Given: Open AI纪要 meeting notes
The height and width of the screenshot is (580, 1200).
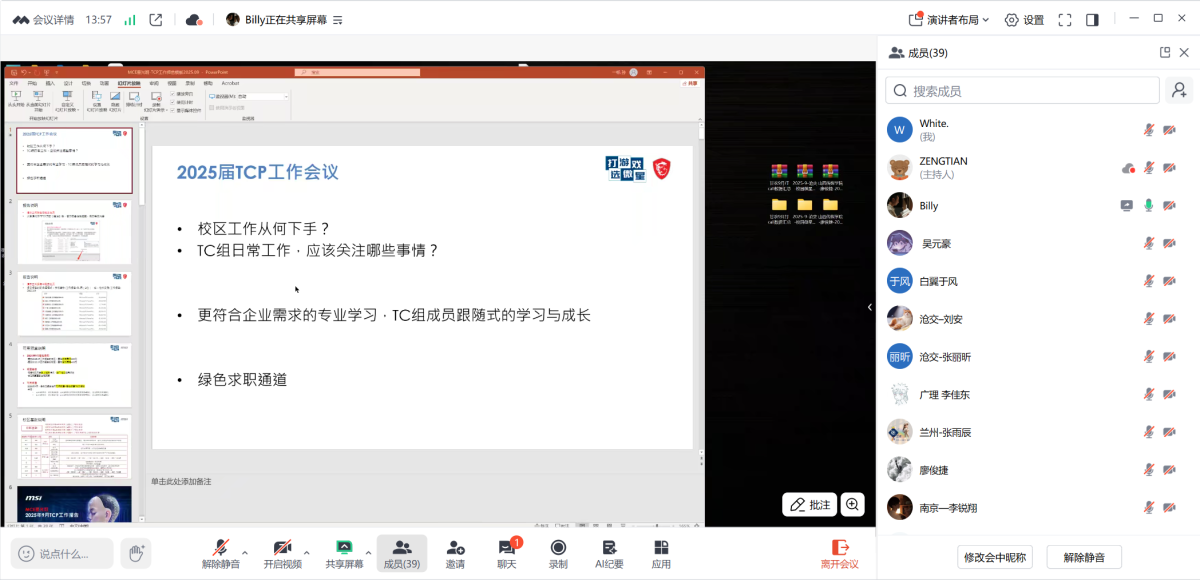Looking at the screenshot, I should coord(609,552).
